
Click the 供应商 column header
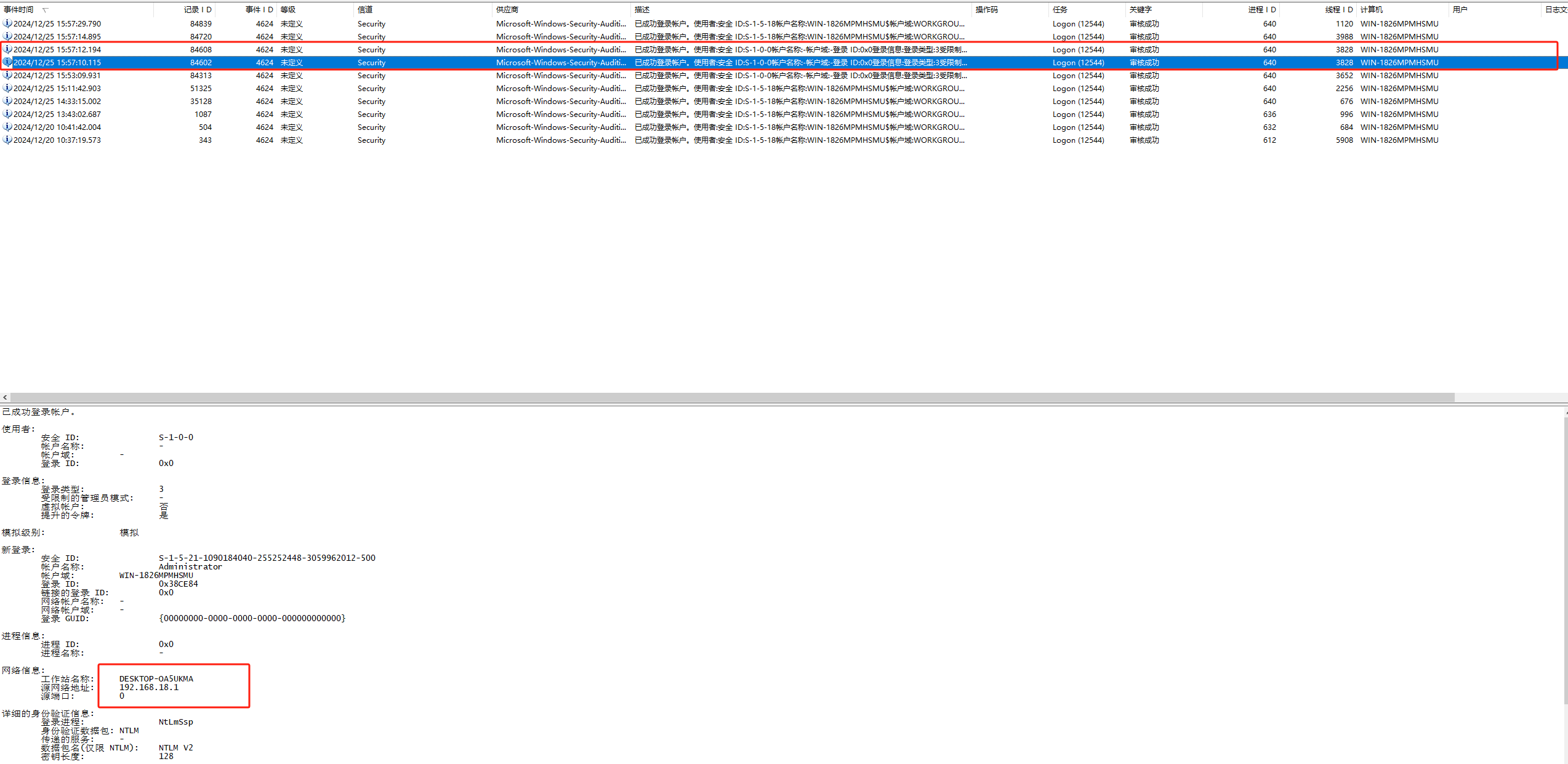507,10
